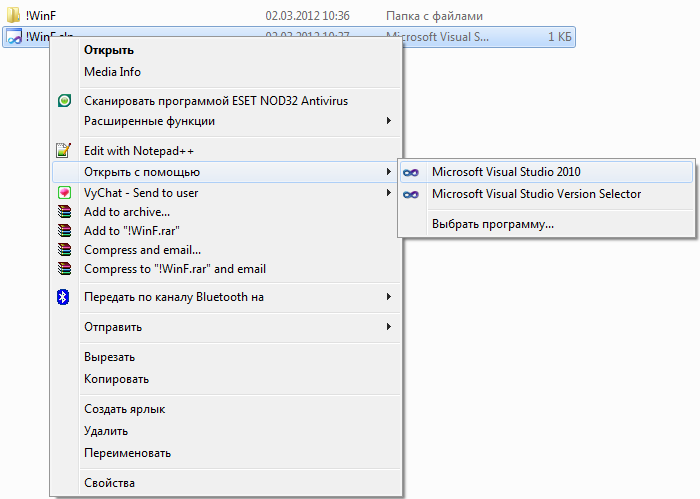
Task: Click WinRAR icon next to Add to archive
Action: click(x=64, y=212)
